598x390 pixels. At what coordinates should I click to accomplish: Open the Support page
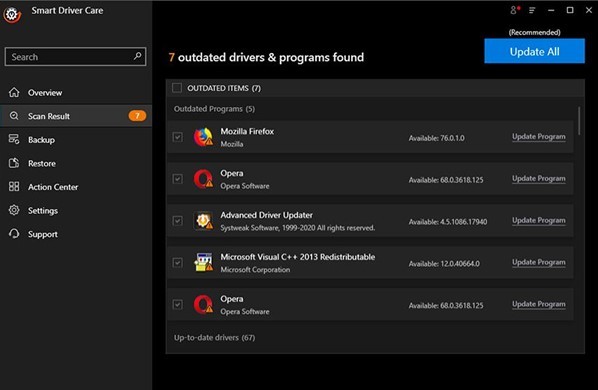coord(76,234)
